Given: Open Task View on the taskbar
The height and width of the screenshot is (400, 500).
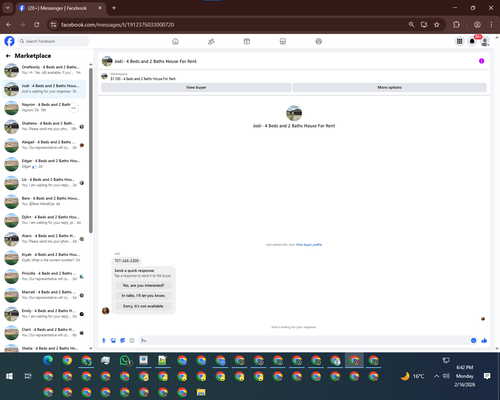Looking at the screenshot, I should [28, 376].
